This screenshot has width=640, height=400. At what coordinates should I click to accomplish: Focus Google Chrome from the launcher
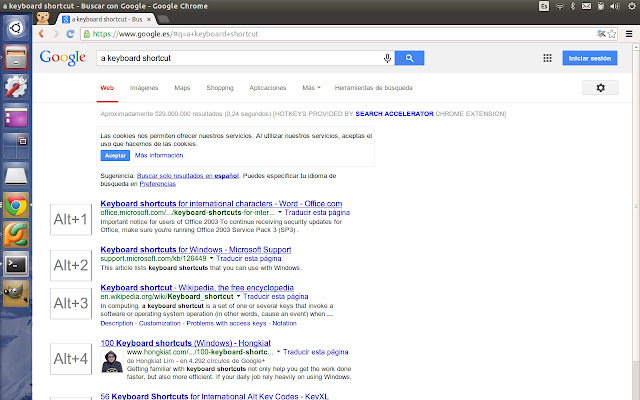[16, 205]
